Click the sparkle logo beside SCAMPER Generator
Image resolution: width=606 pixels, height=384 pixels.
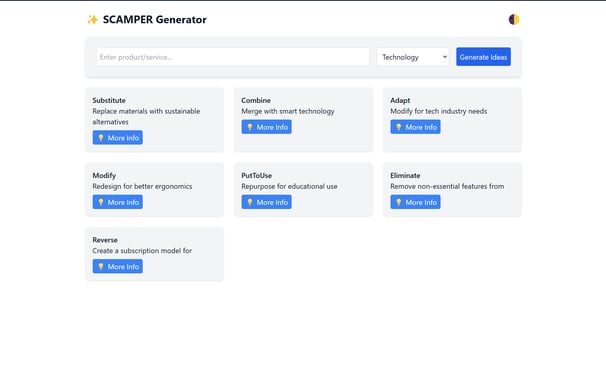93,20
